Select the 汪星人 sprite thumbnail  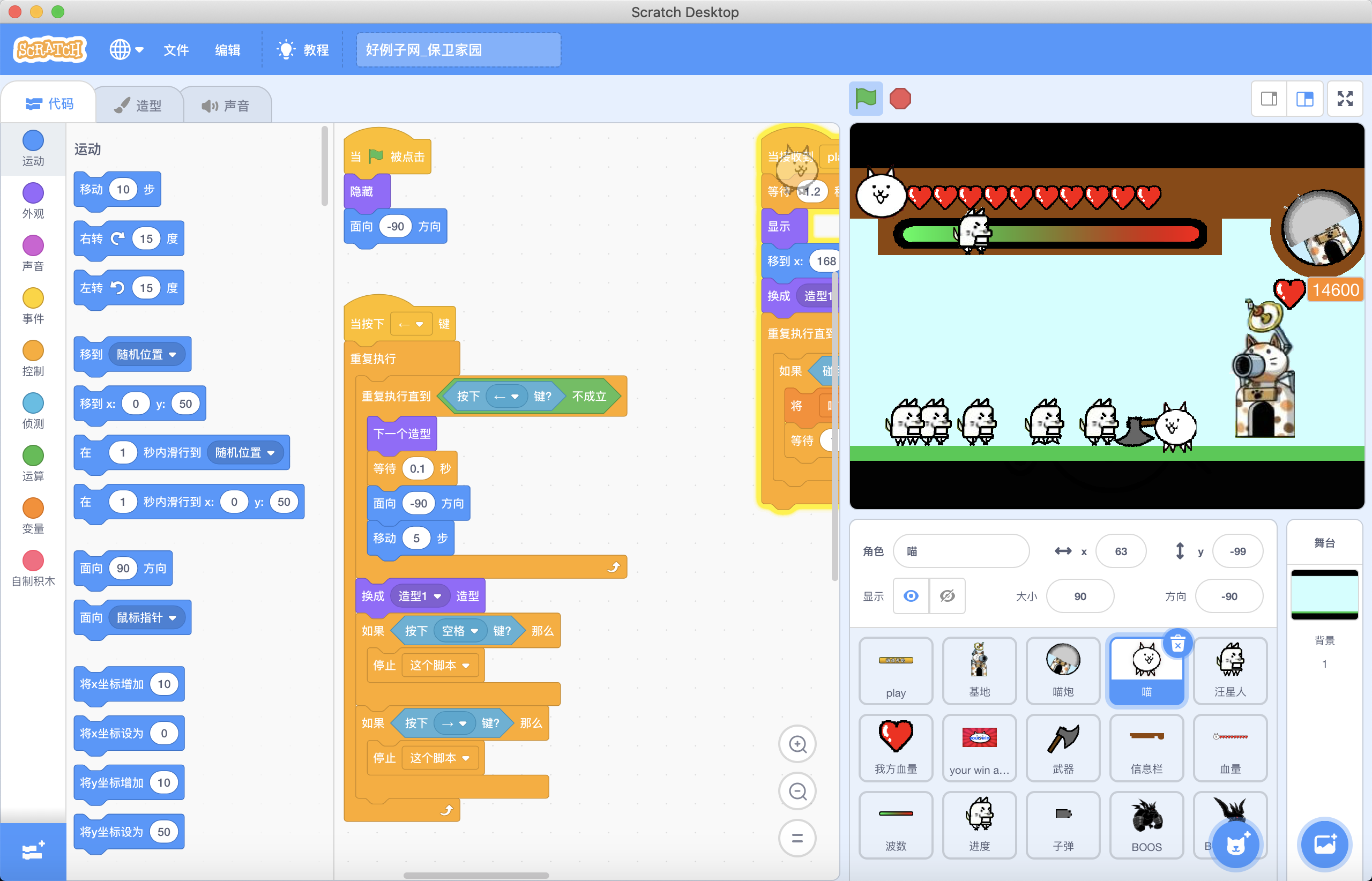pyautogui.click(x=1230, y=671)
